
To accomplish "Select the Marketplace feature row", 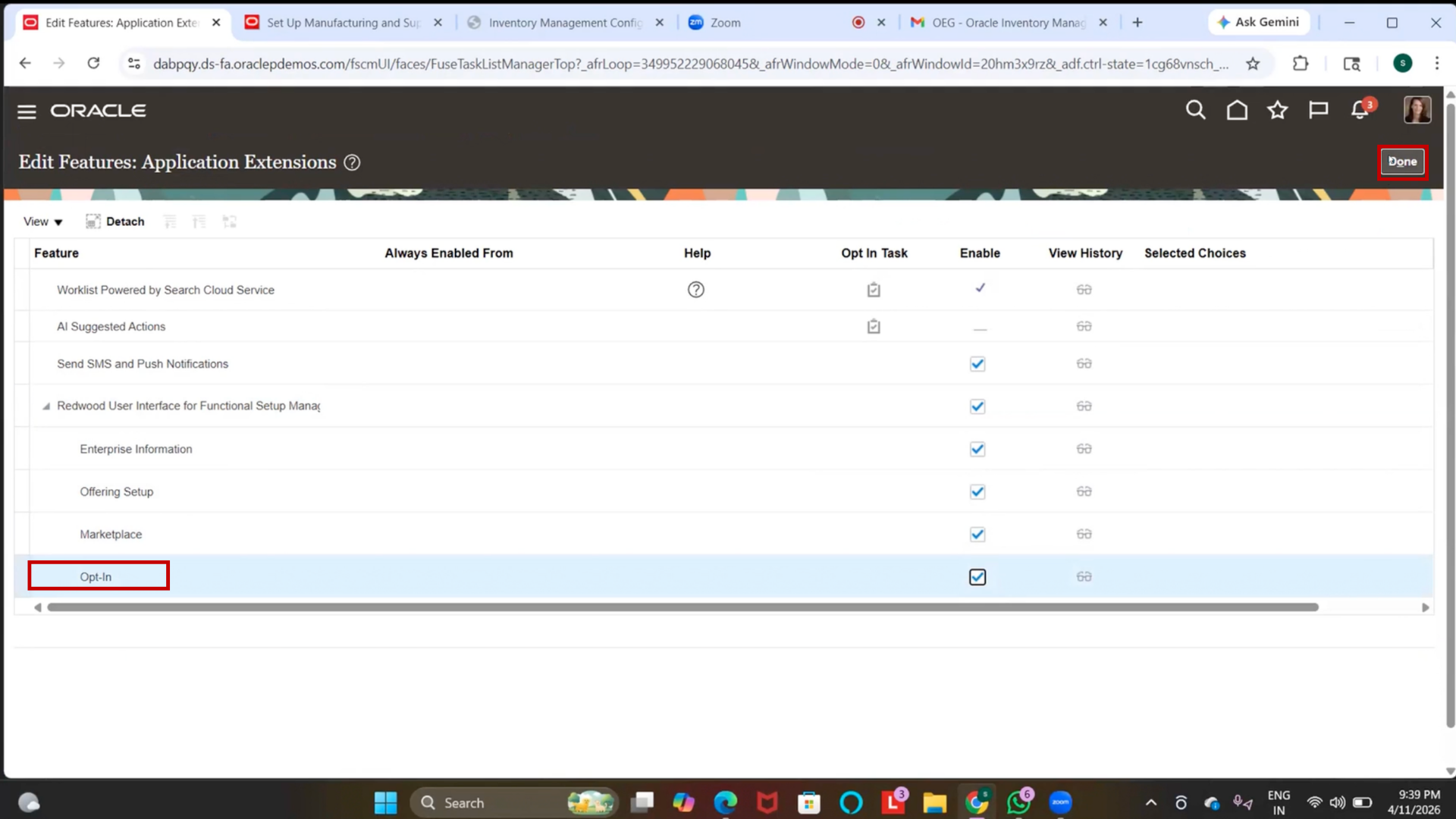I will tap(723, 534).
